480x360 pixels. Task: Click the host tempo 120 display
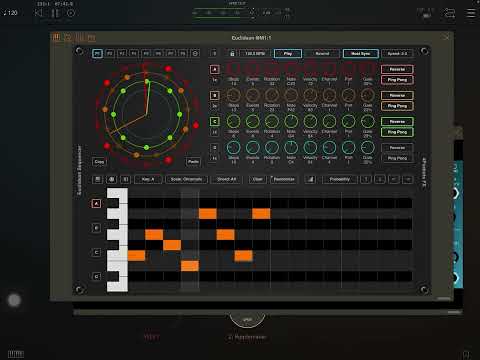(11, 13)
